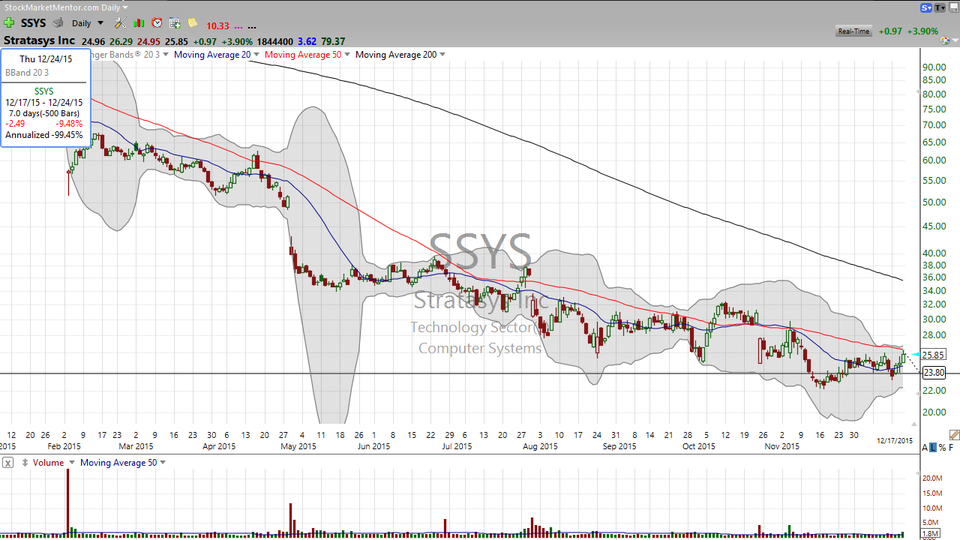Screen dimensions: 960x540
Task: Click the cyan last-price arrow marker
Action: 915,354
